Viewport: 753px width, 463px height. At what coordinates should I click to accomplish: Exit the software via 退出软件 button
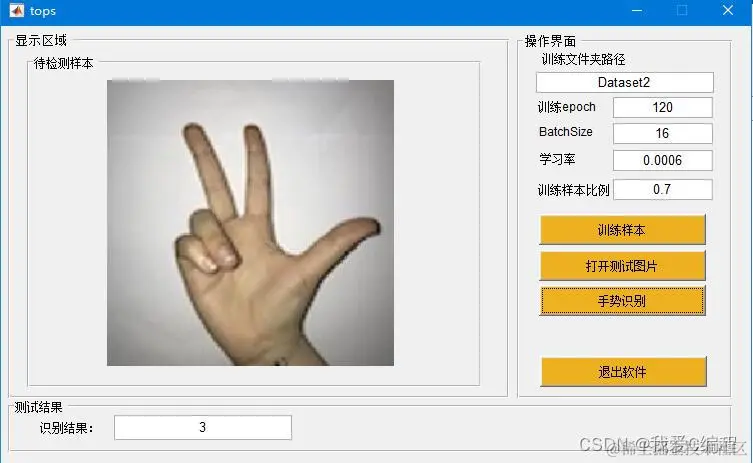623,372
